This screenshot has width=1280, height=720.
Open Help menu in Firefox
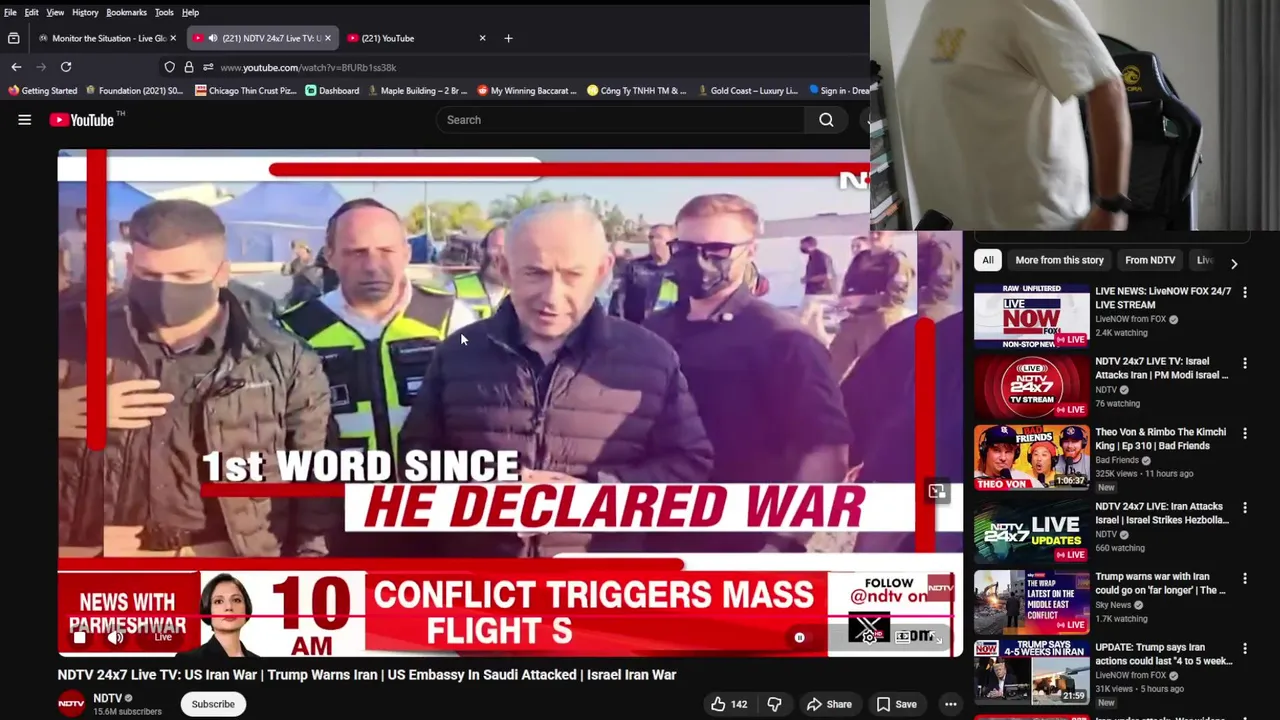tap(190, 12)
